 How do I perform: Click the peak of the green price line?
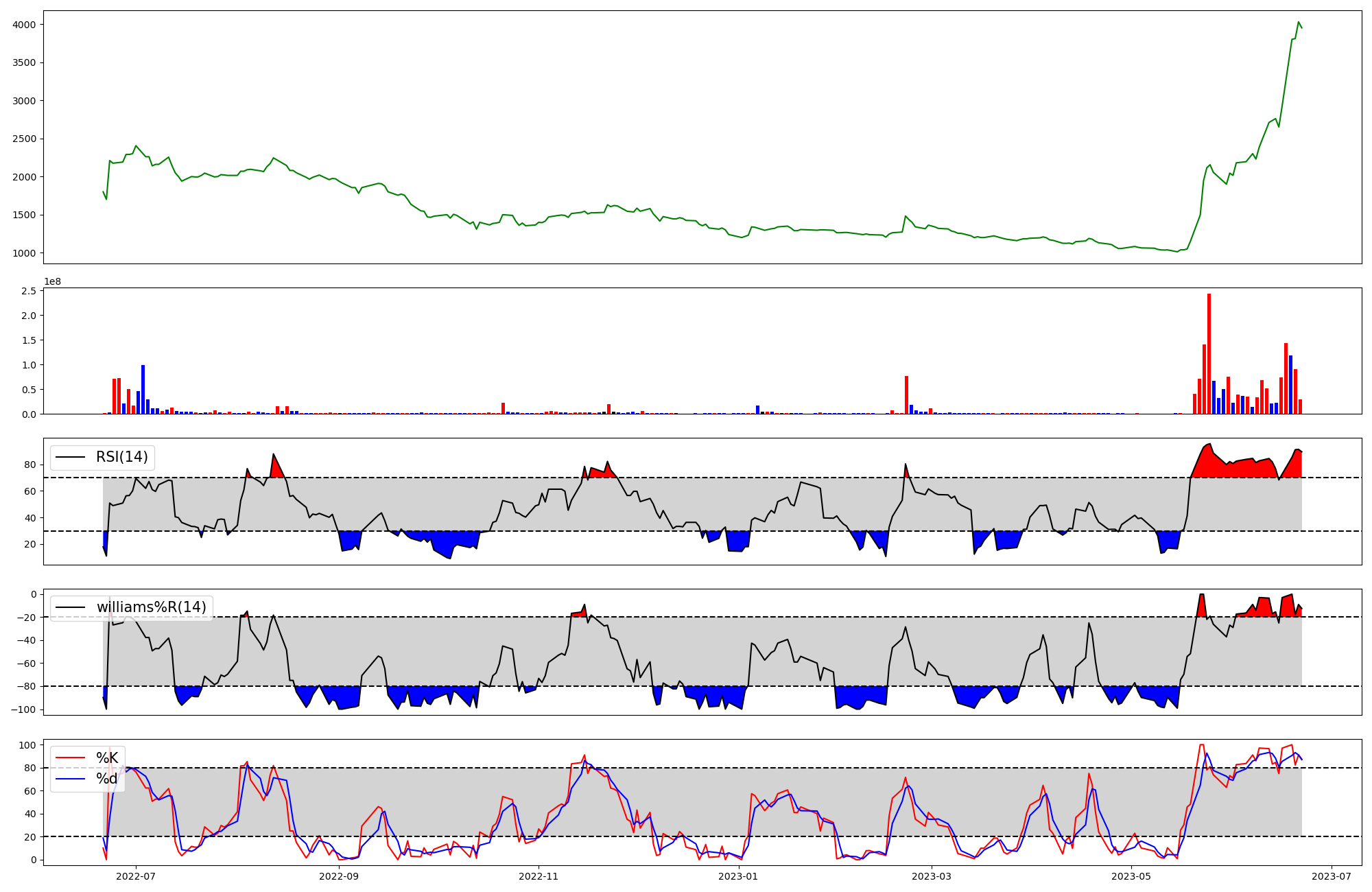(x=1299, y=23)
